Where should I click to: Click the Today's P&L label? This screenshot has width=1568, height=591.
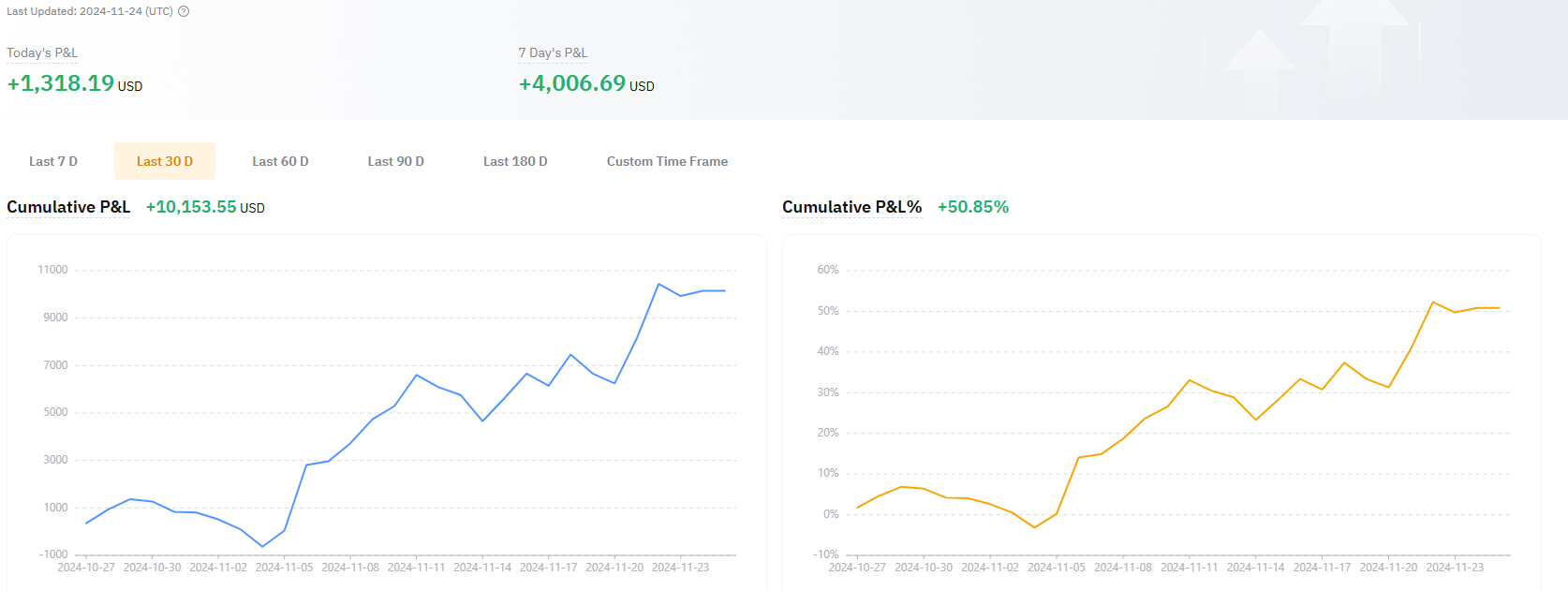pyautogui.click(x=42, y=53)
